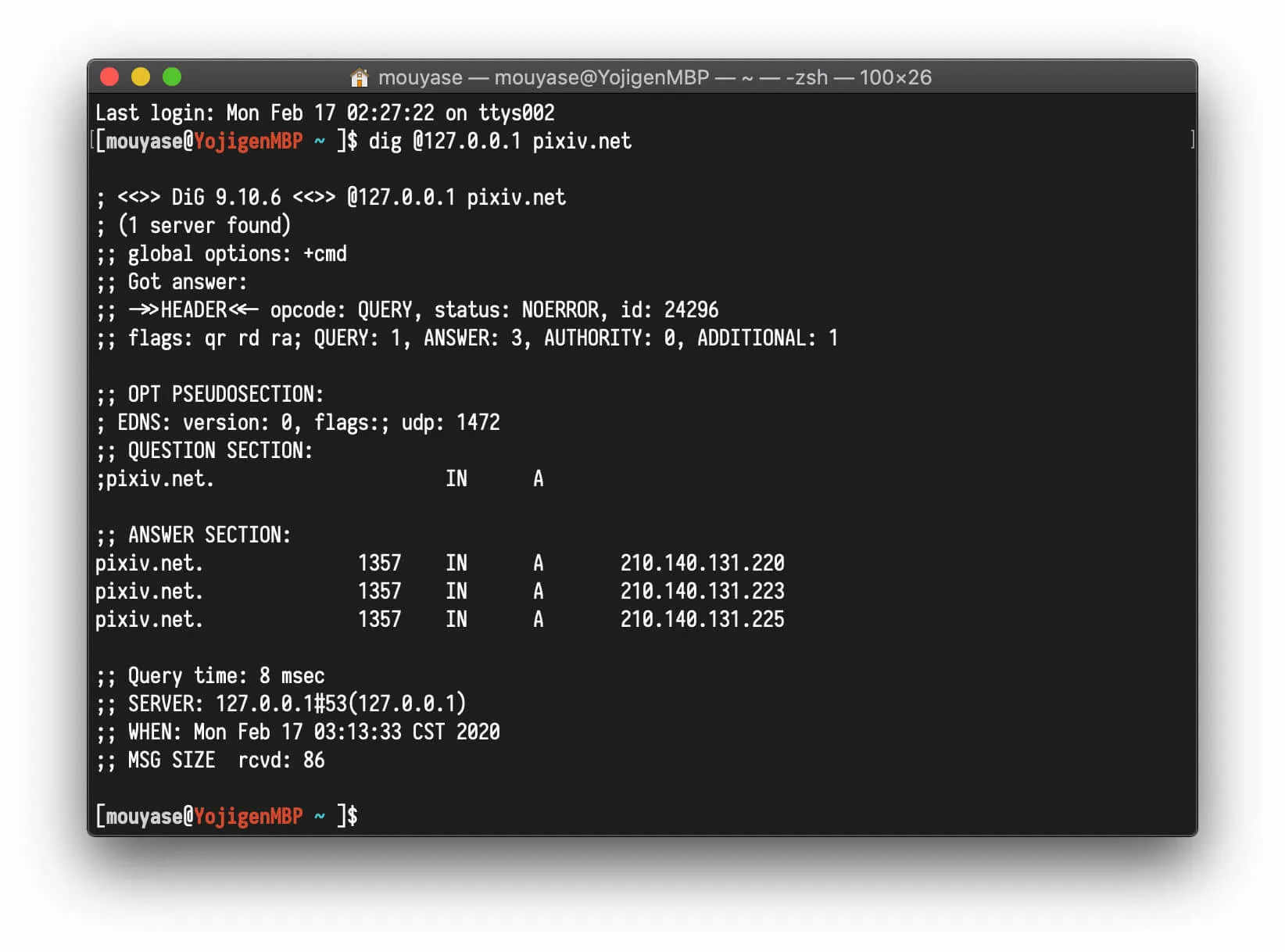Click the home folder icon in title bar
This screenshot has height=952, width=1285.
click(359, 77)
